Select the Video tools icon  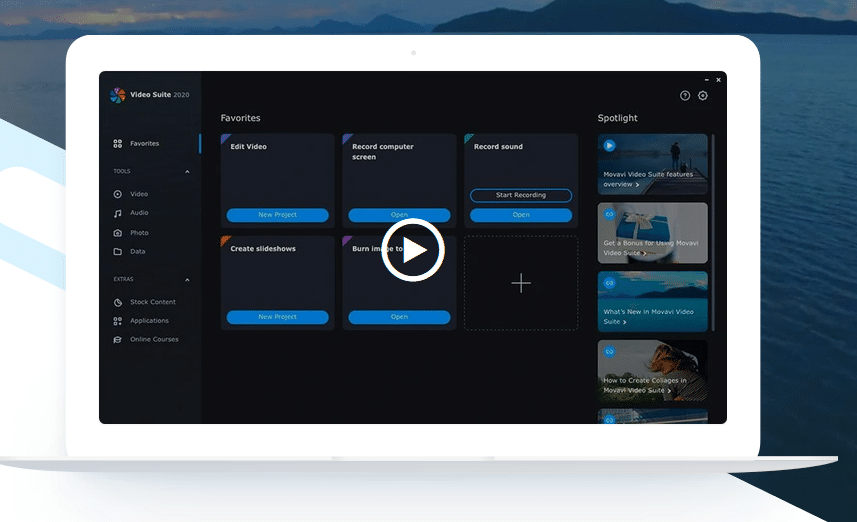point(118,194)
